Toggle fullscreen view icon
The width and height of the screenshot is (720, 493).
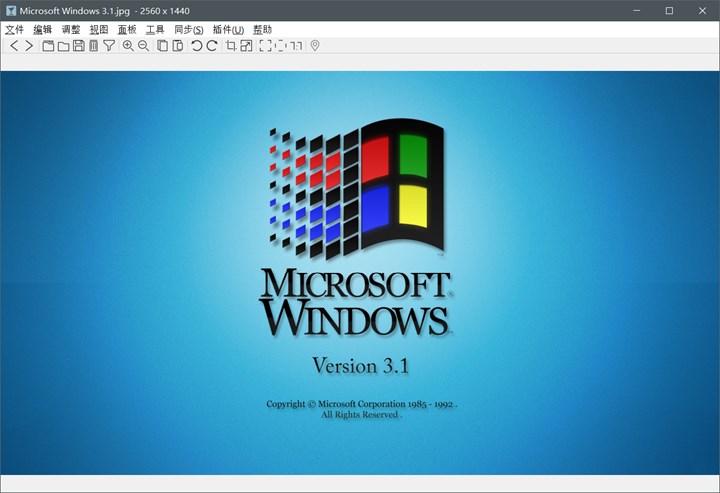tap(265, 45)
